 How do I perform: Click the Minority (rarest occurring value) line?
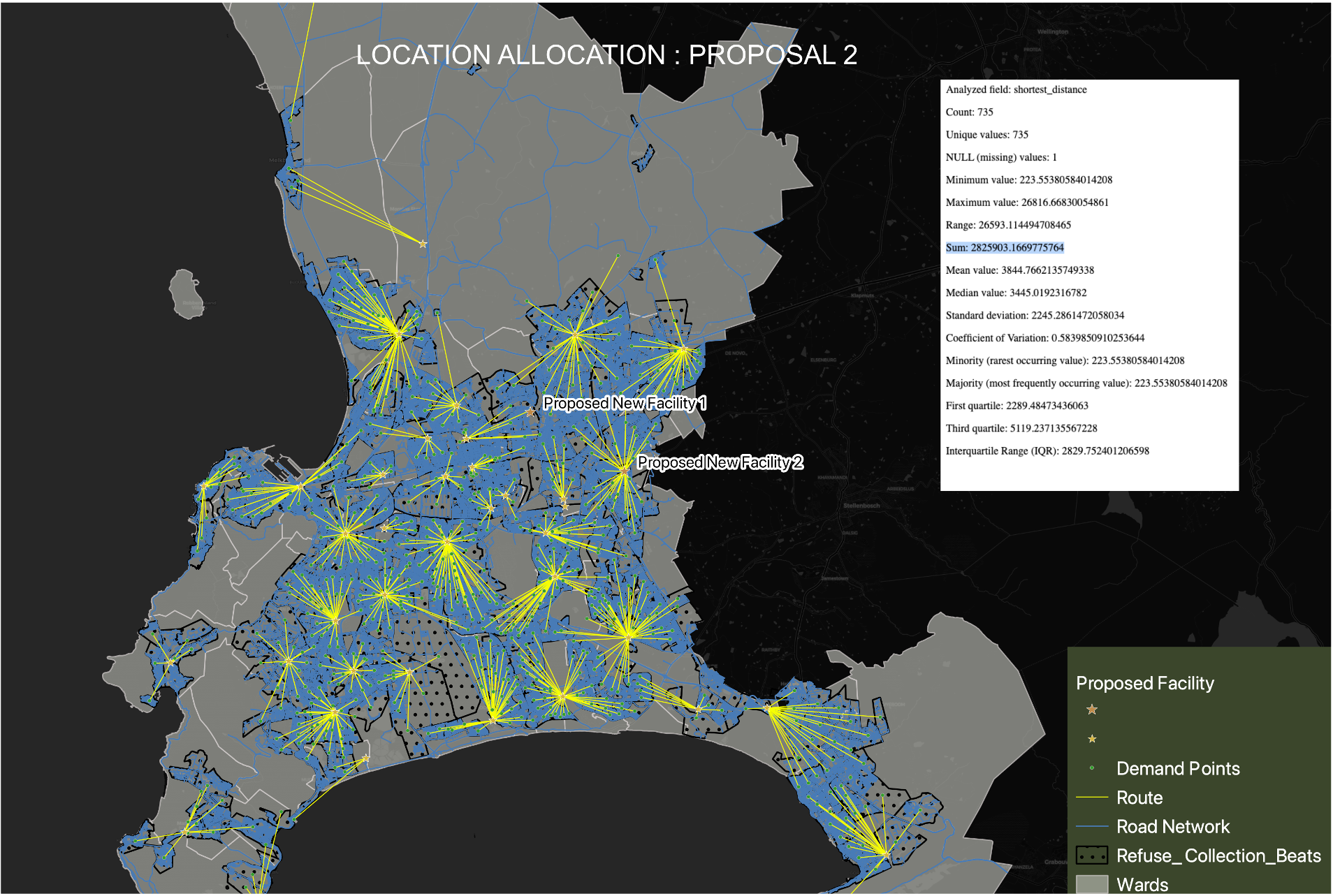(1065, 361)
